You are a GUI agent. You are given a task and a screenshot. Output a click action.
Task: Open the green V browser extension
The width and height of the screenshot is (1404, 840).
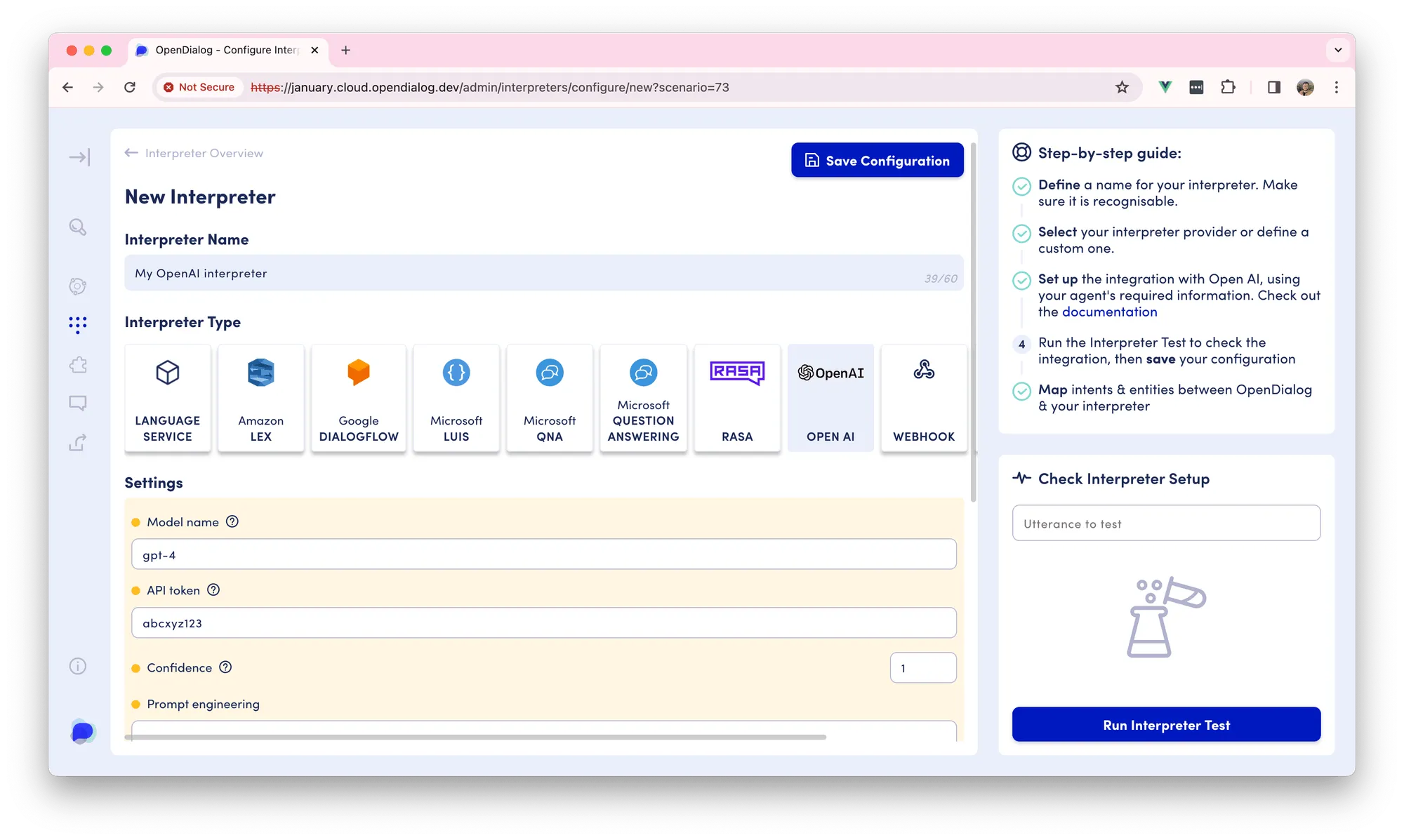pyautogui.click(x=1165, y=87)
